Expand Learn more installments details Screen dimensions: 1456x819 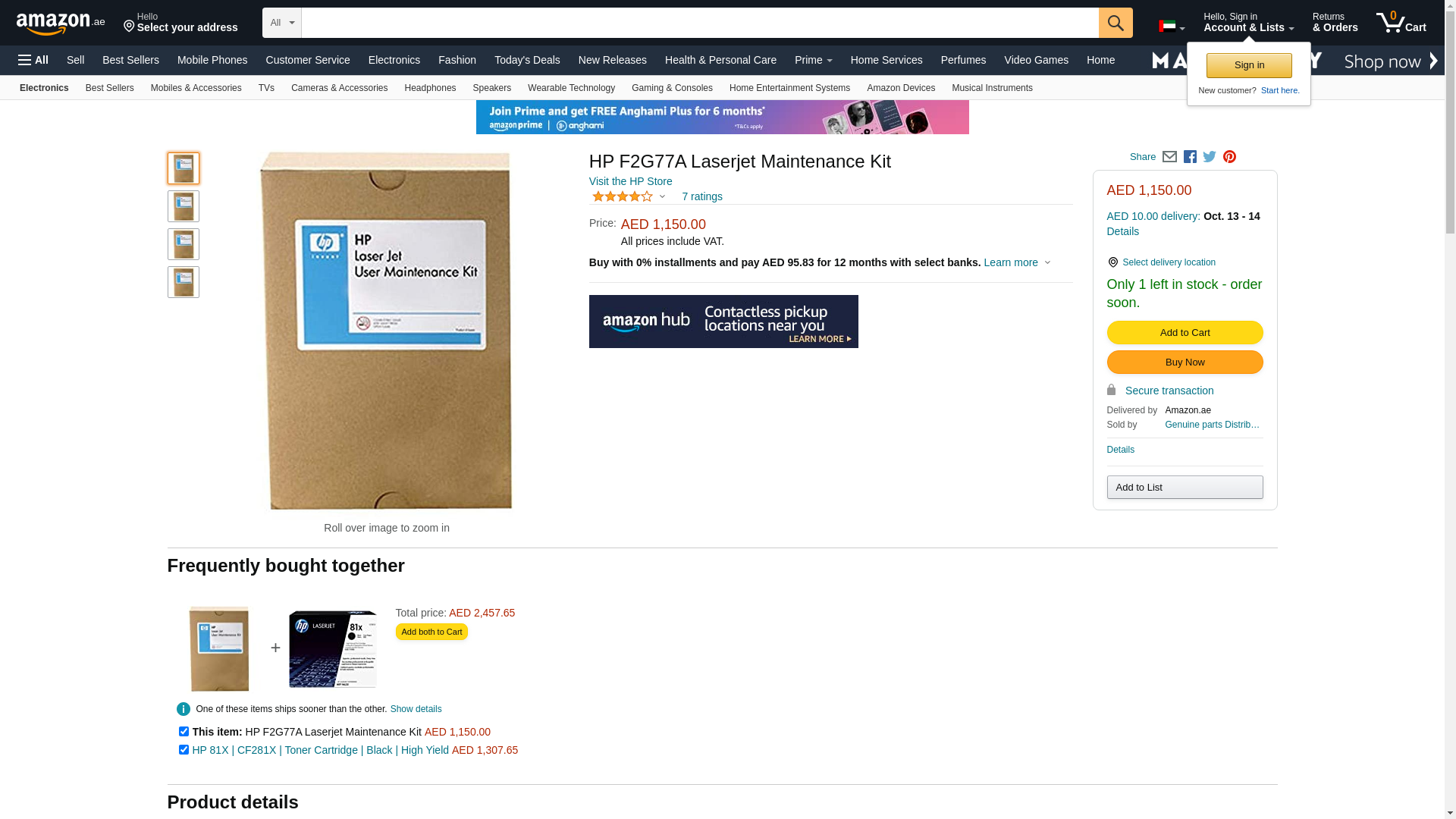click(1017, 262)
